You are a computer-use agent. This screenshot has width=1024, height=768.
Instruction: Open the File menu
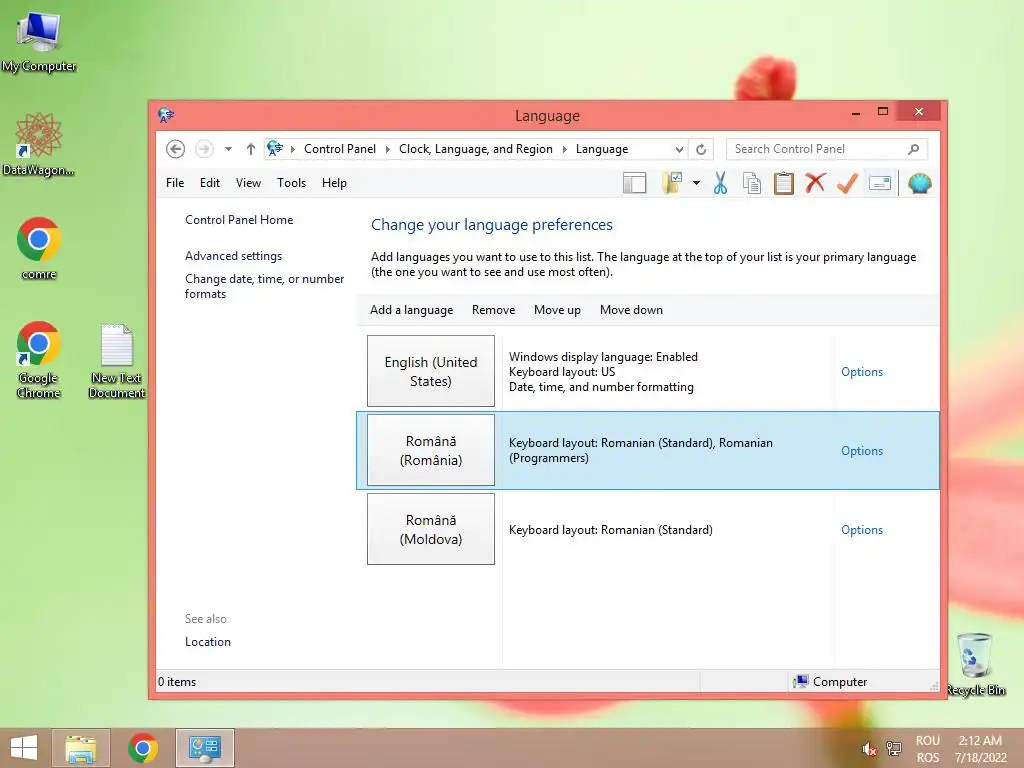(x=175, y=183)
